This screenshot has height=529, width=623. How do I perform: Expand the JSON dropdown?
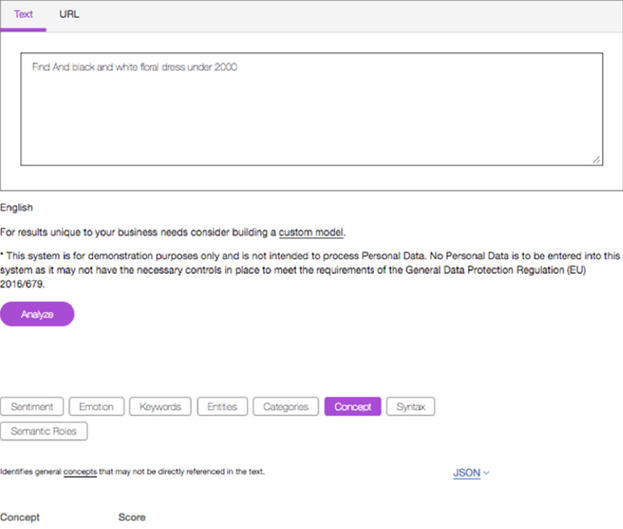tap(471, 473)
